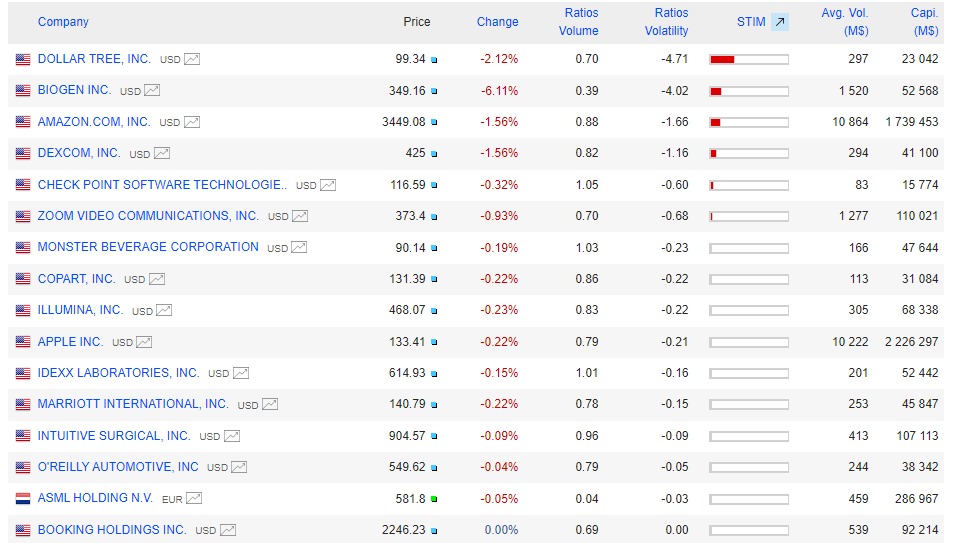Click Booking Holdings' 0.00% change

[501, 530]
